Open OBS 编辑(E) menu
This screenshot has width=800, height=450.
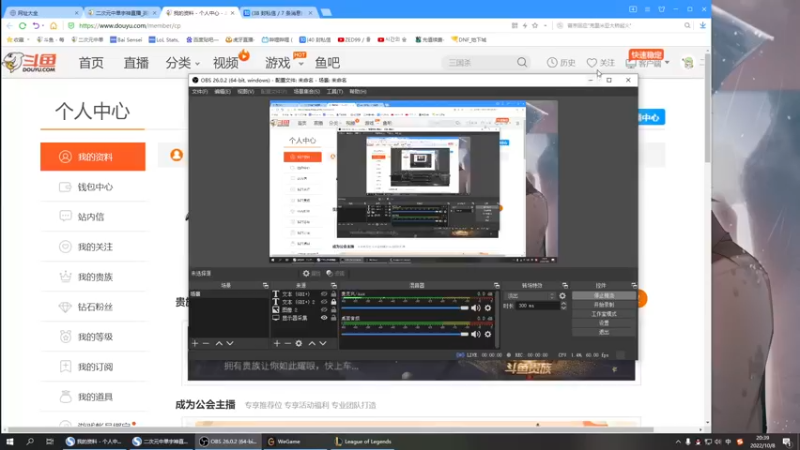click(222, 92)
